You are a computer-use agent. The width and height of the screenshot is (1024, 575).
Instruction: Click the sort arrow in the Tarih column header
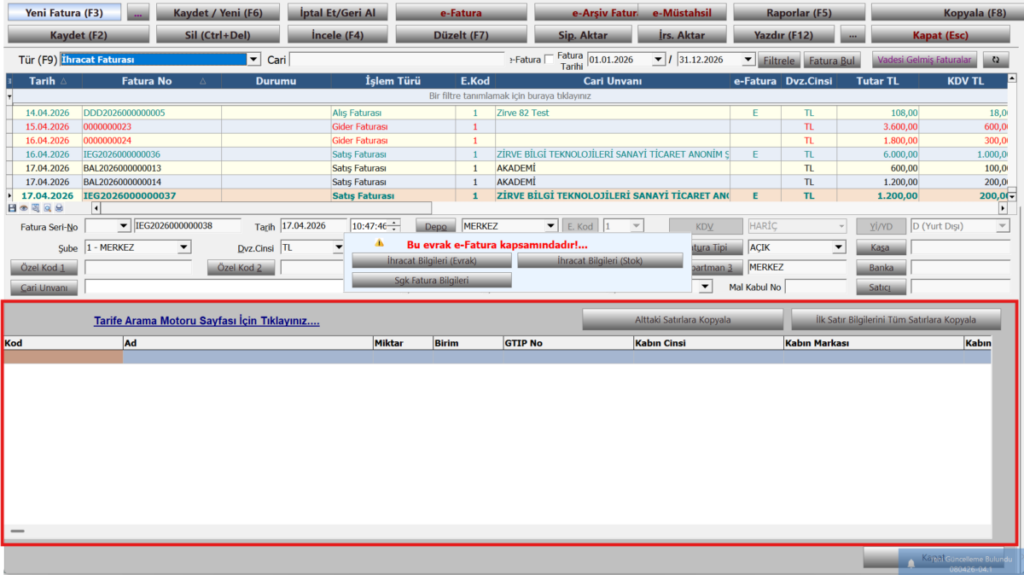click(63, 82)
